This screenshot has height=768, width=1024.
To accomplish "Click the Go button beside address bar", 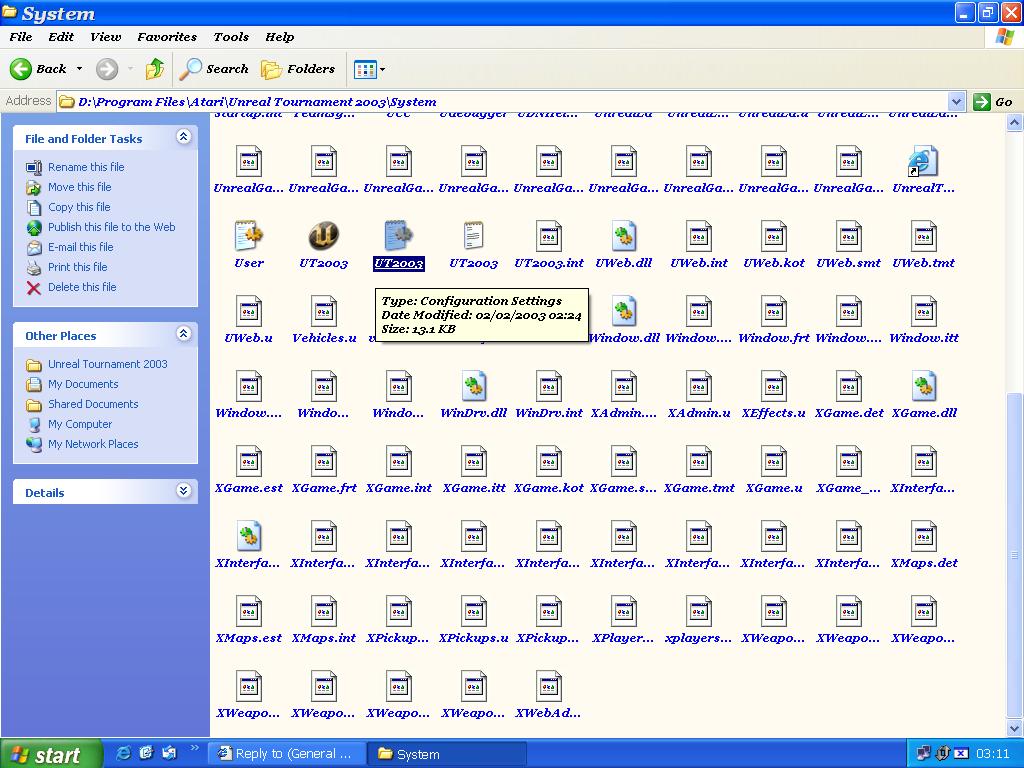I will pos(993,102).
